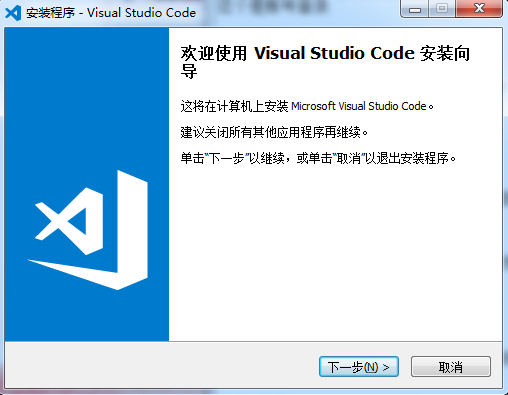Screen dimensions: 508x395
Task: Close the installer window
Action: 479,9
